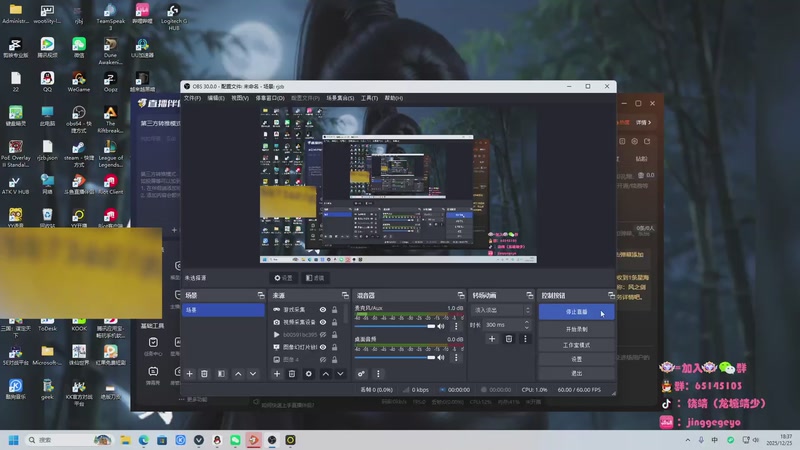
Task: Add a new scene with the plus icon
Action: [189, 374]
